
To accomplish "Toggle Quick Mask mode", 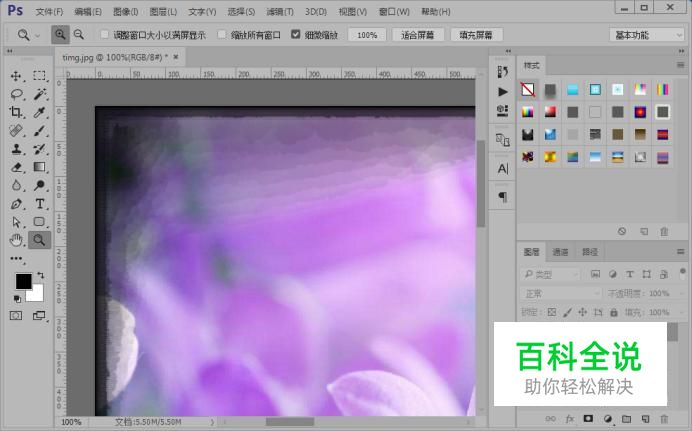I will 16,315.
